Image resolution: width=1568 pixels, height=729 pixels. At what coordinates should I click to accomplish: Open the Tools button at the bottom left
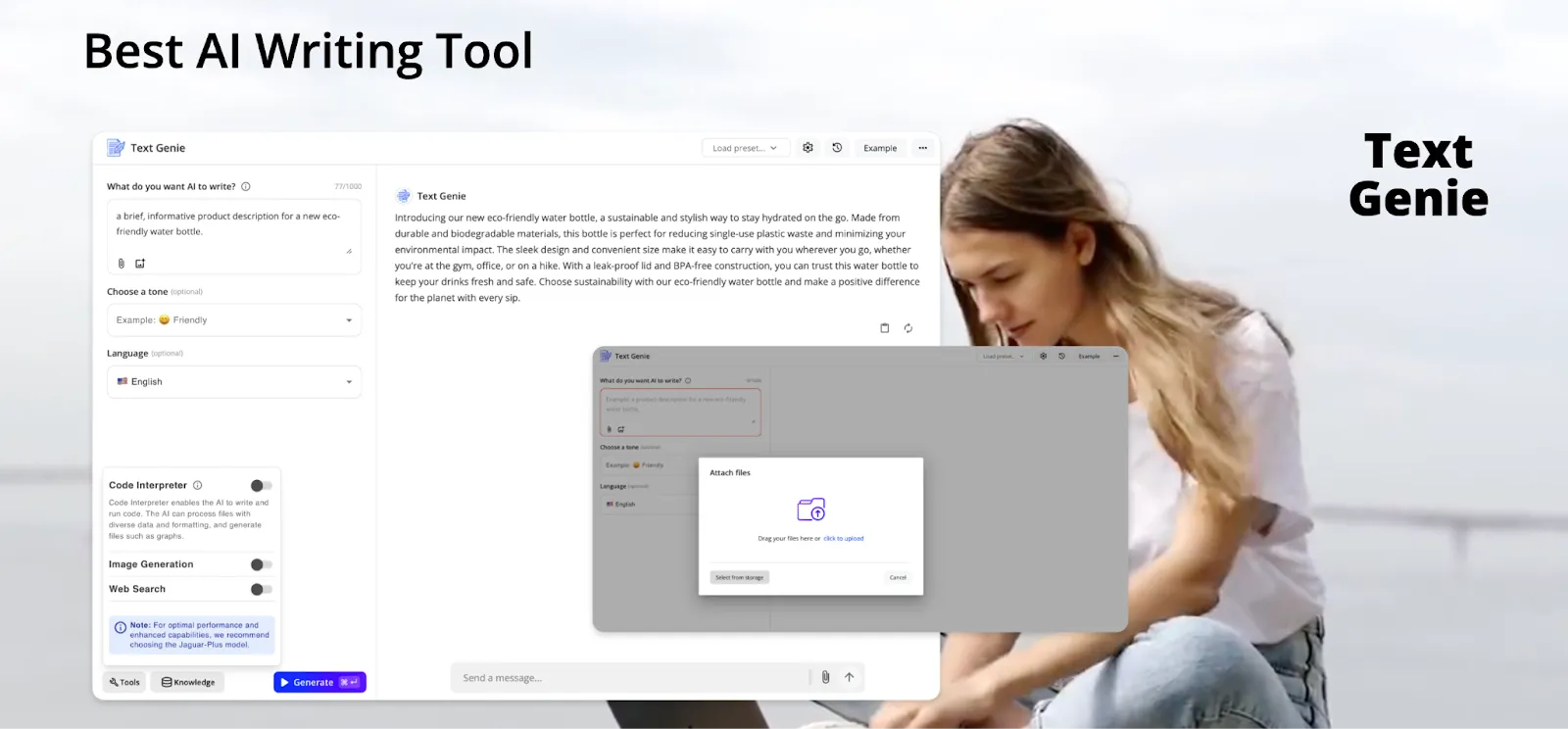124,682
